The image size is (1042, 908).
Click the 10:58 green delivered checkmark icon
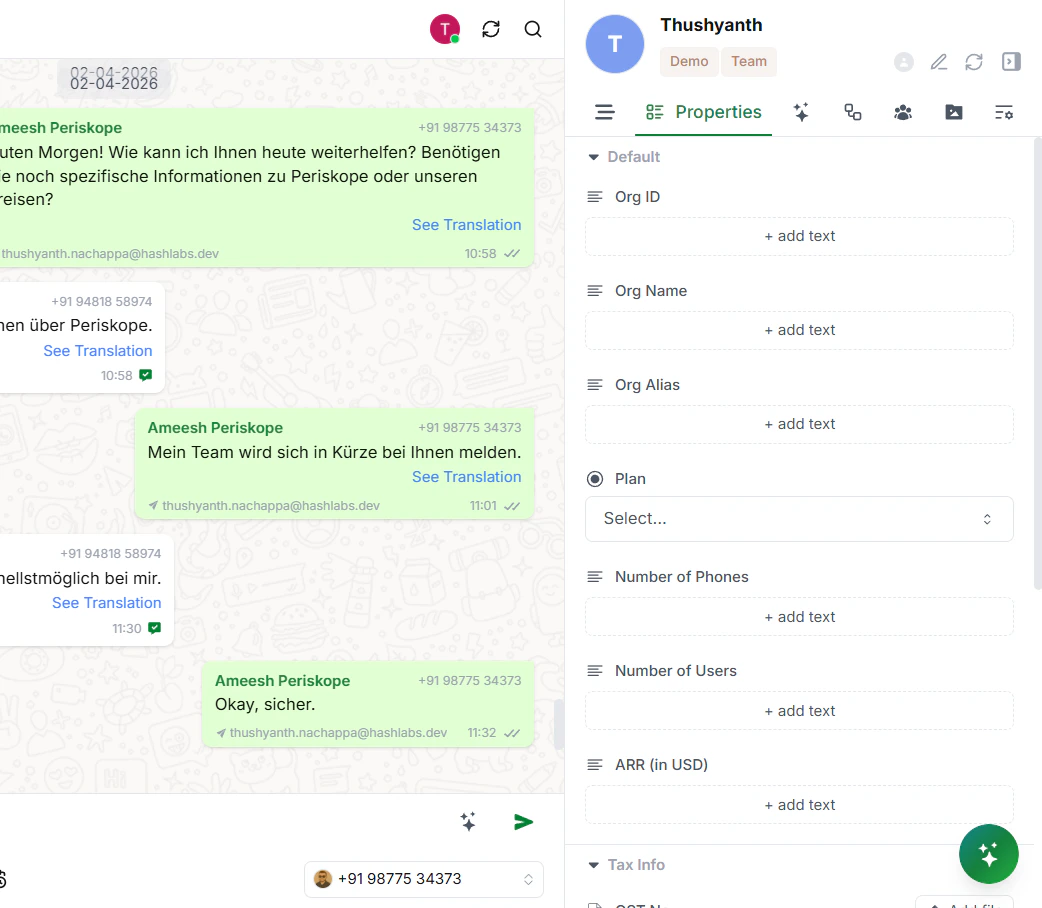[146, 376]
